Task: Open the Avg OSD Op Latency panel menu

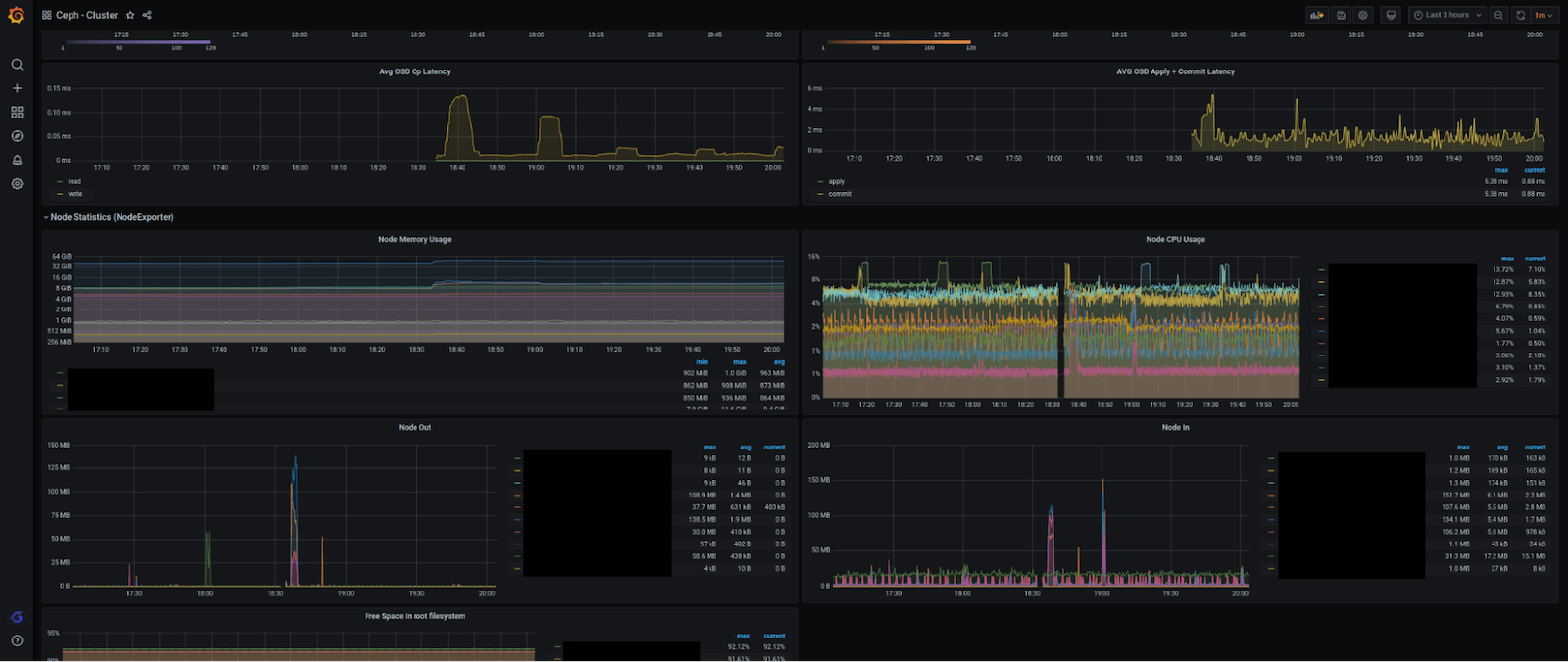Action: [x=415, y=71]
